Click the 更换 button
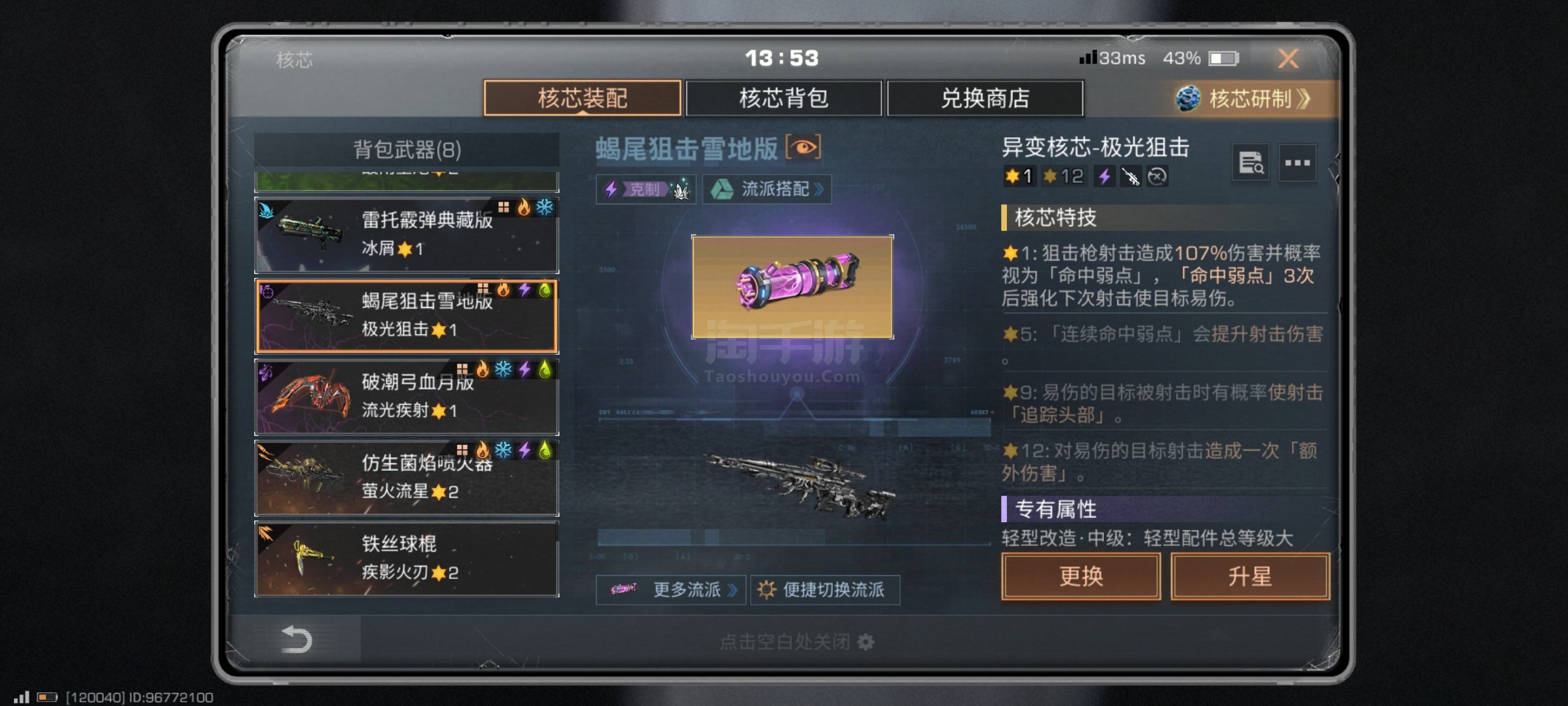The image size is (1568, 706). click(x=1081, y=577)
